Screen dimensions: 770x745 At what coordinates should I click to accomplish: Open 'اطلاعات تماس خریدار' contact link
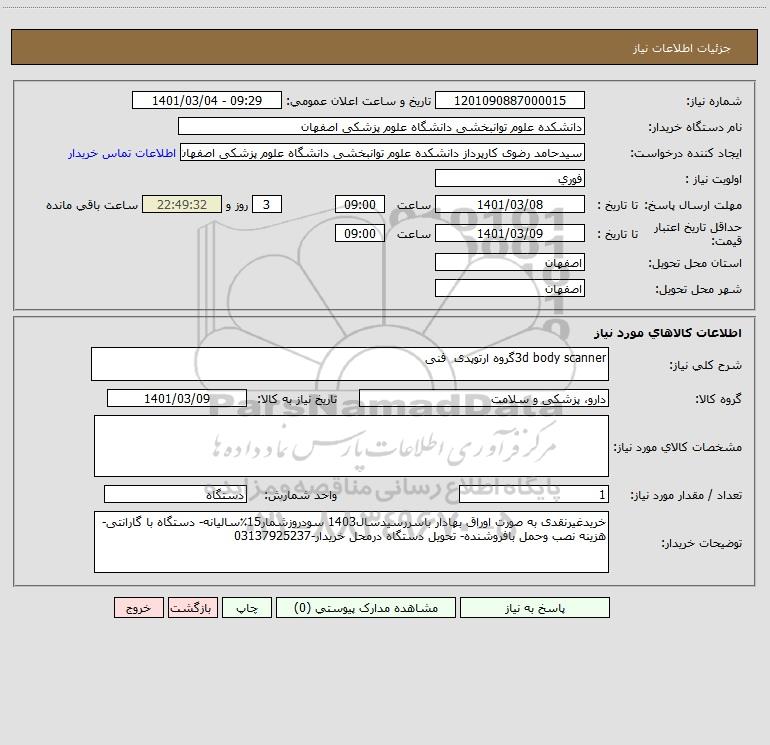point(122,153)
